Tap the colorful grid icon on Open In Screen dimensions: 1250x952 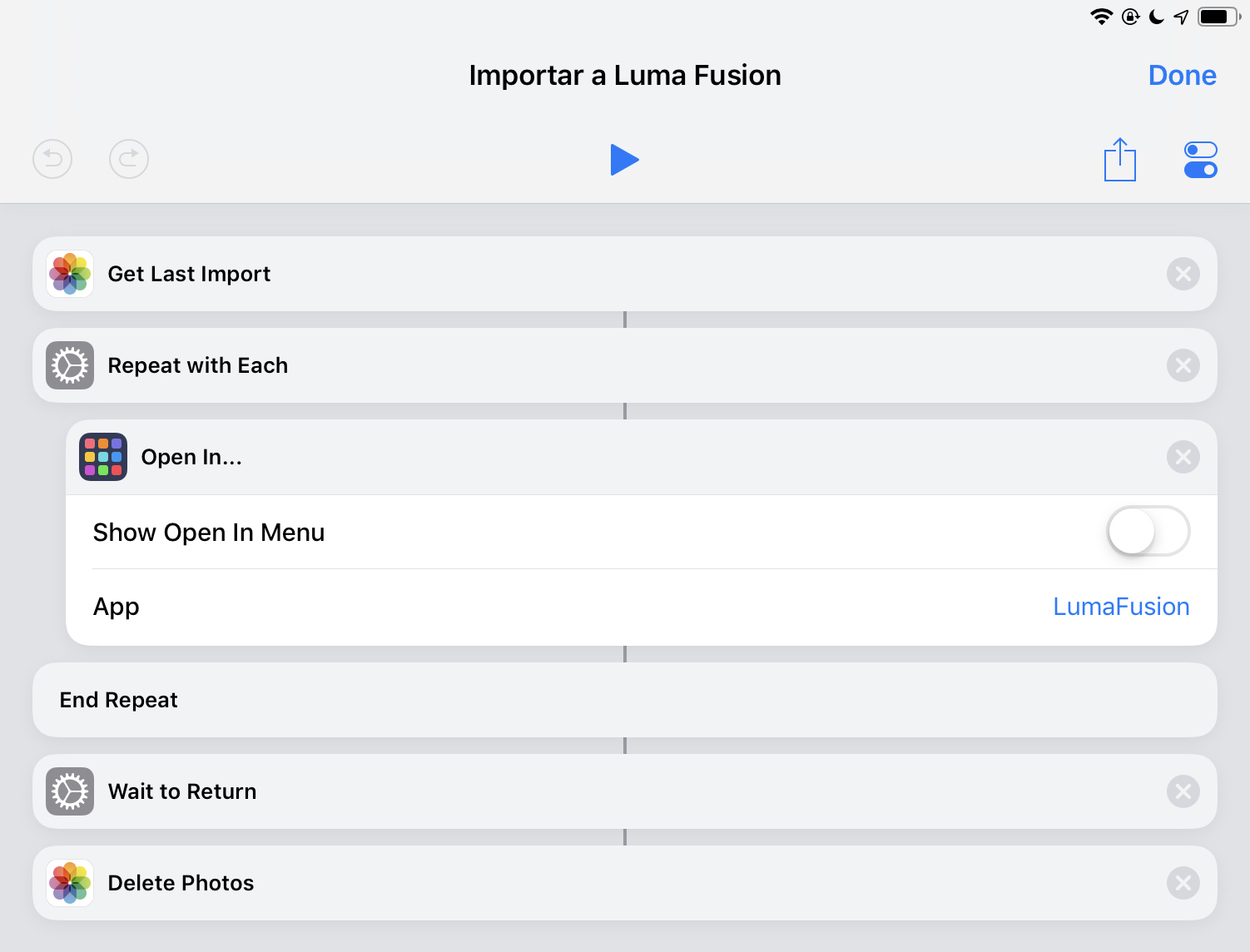103,457
